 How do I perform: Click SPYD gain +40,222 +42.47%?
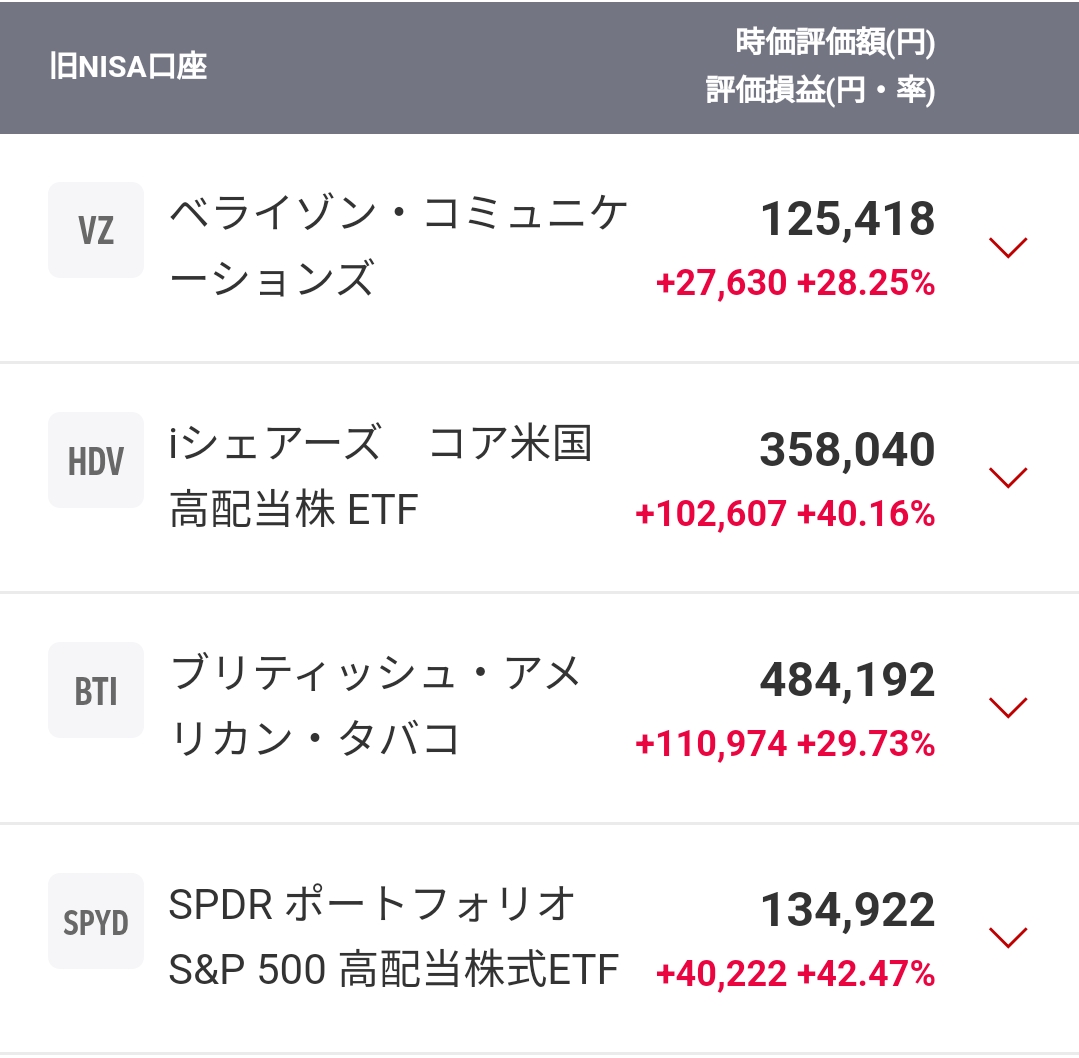click(795, 973)
